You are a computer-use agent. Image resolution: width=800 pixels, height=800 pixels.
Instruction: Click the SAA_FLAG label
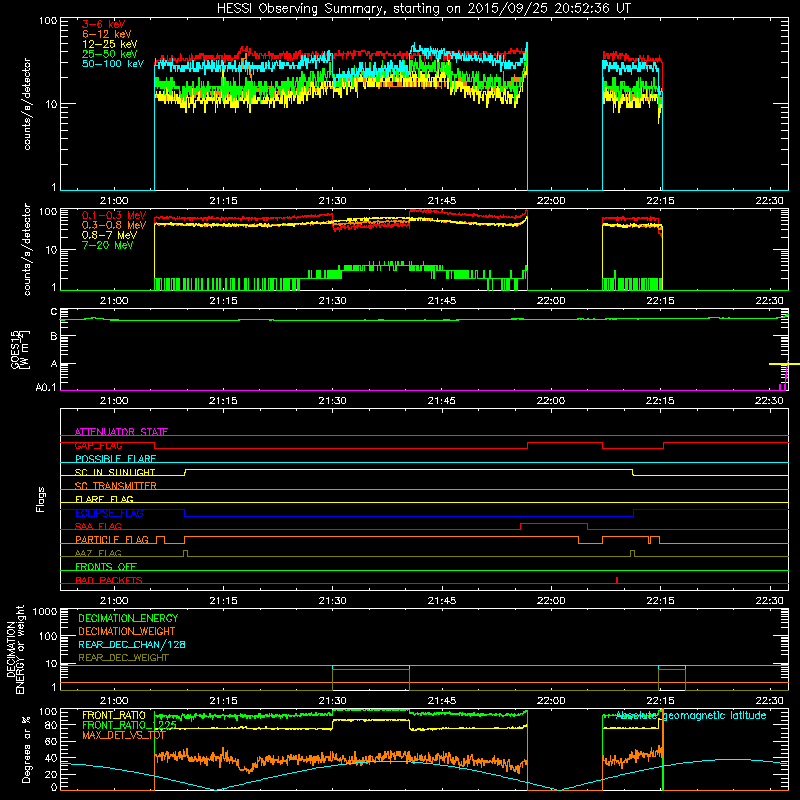pyautogui.click(x=98, y=526)
